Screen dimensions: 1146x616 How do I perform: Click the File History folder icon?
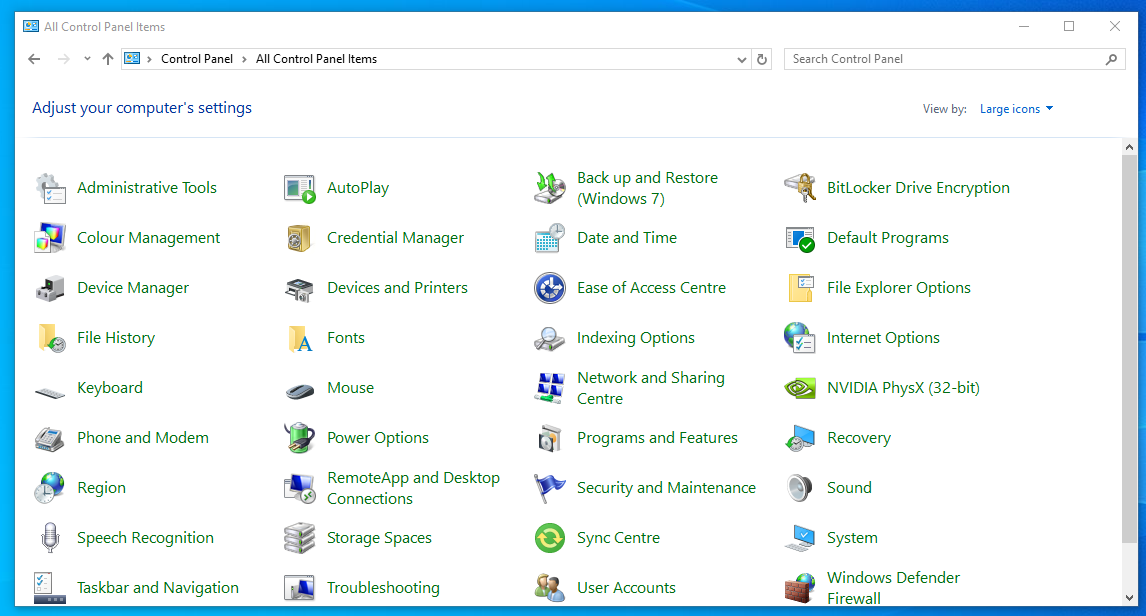(50, 338)
